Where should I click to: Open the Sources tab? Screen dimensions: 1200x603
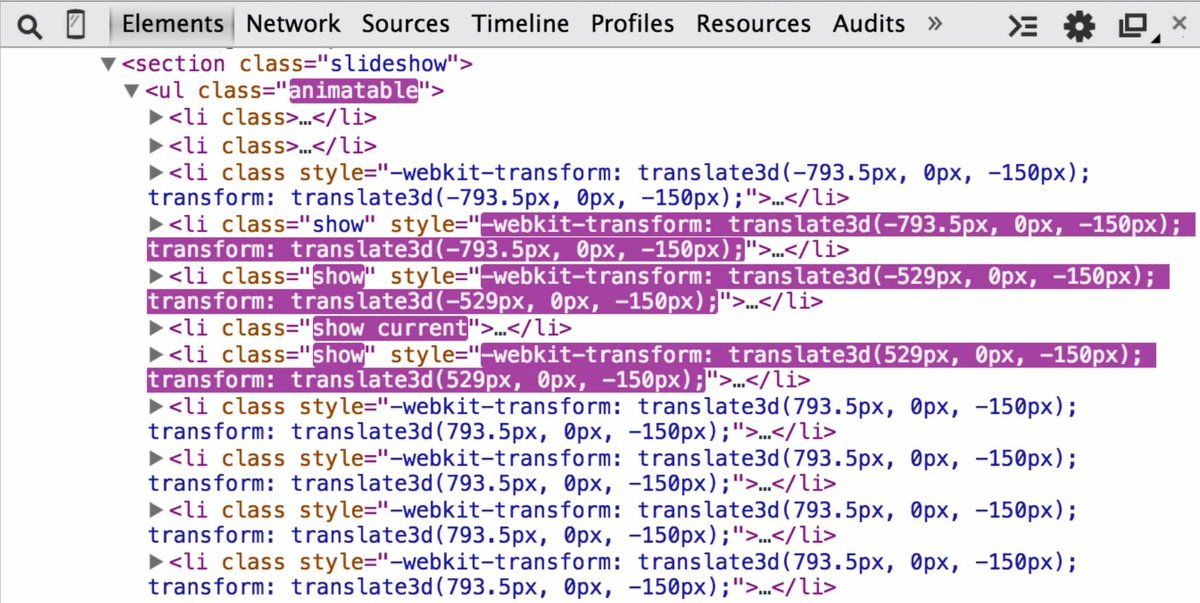pyautogui.click(x=406, y=23)
